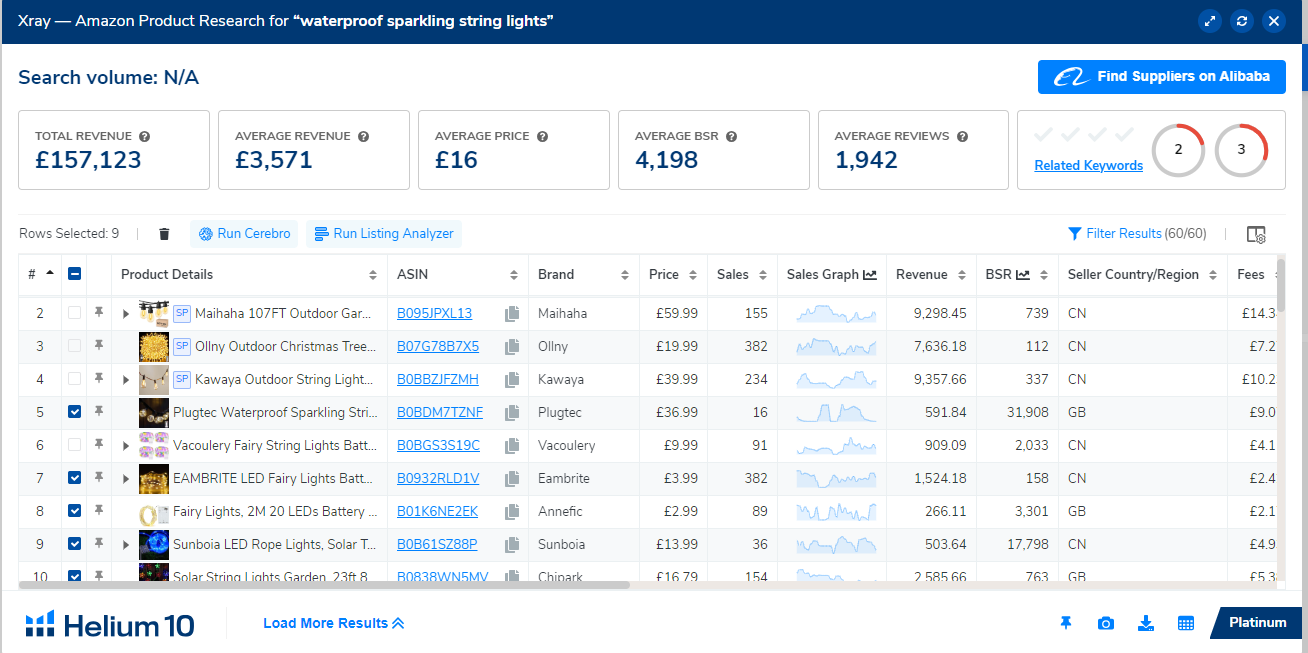This screenshot has height=653, width=1308.
Task: Click the vertical table scrollbar
Action: 1280,285
